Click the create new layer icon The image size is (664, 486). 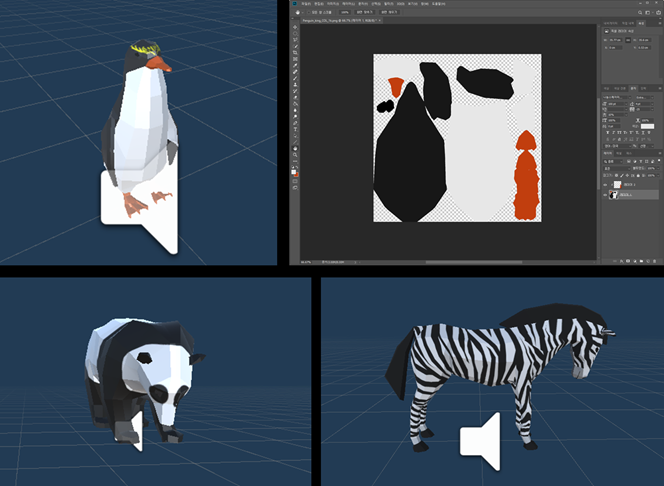(x=648, y=261)
